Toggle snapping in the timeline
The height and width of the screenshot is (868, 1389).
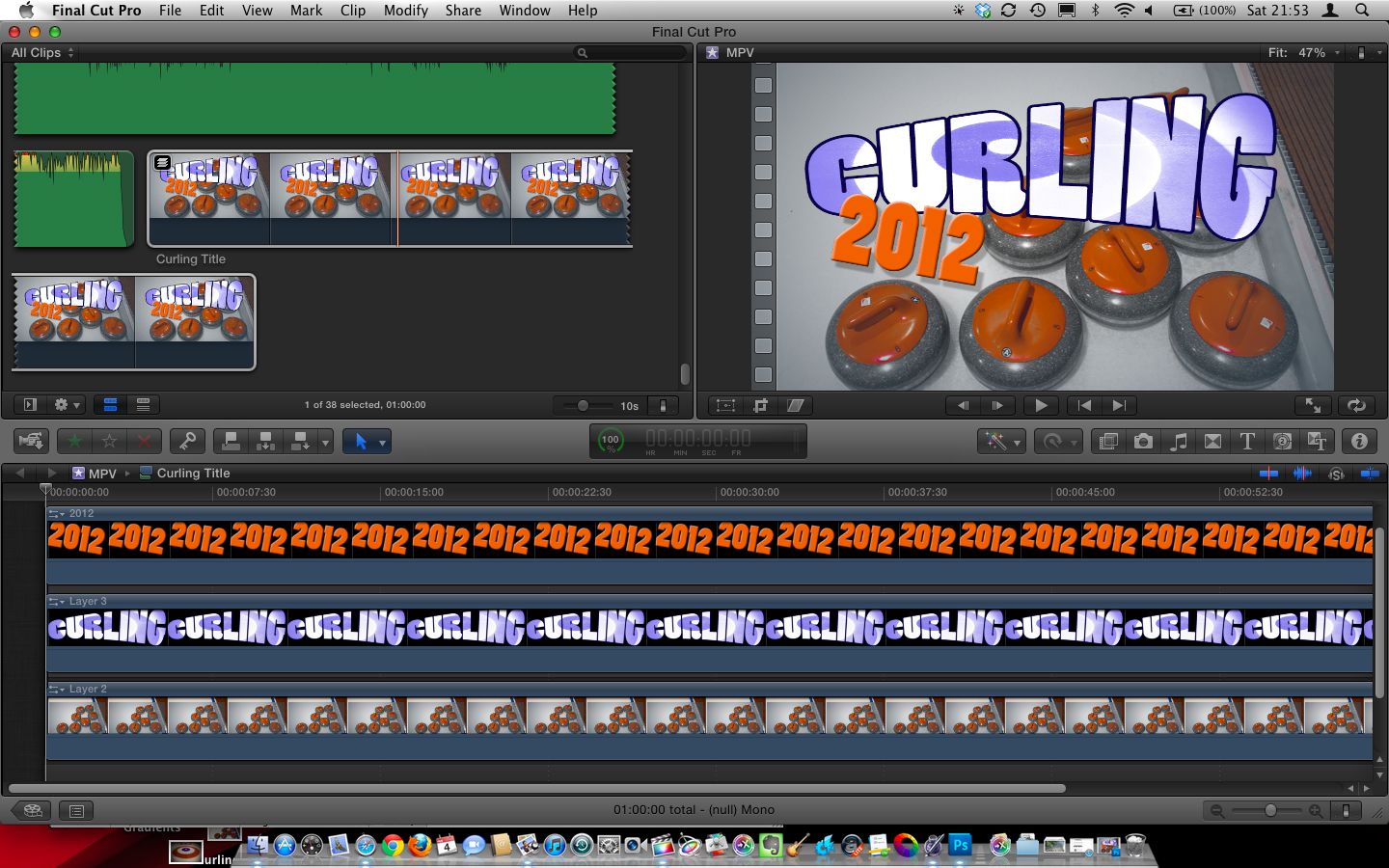point(1369,474)
